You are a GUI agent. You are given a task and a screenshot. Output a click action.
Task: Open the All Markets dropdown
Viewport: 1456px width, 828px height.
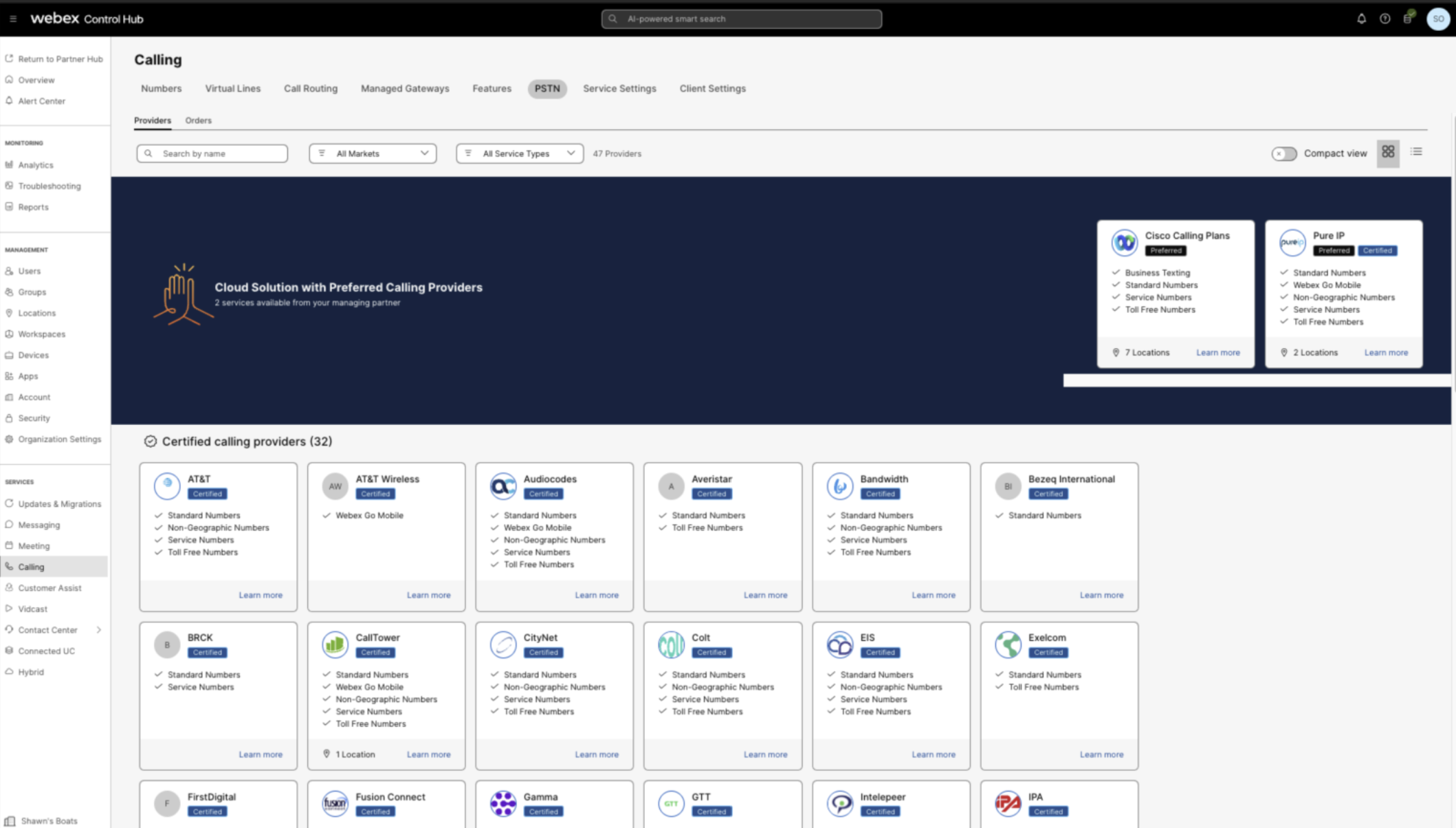[373, 153]
